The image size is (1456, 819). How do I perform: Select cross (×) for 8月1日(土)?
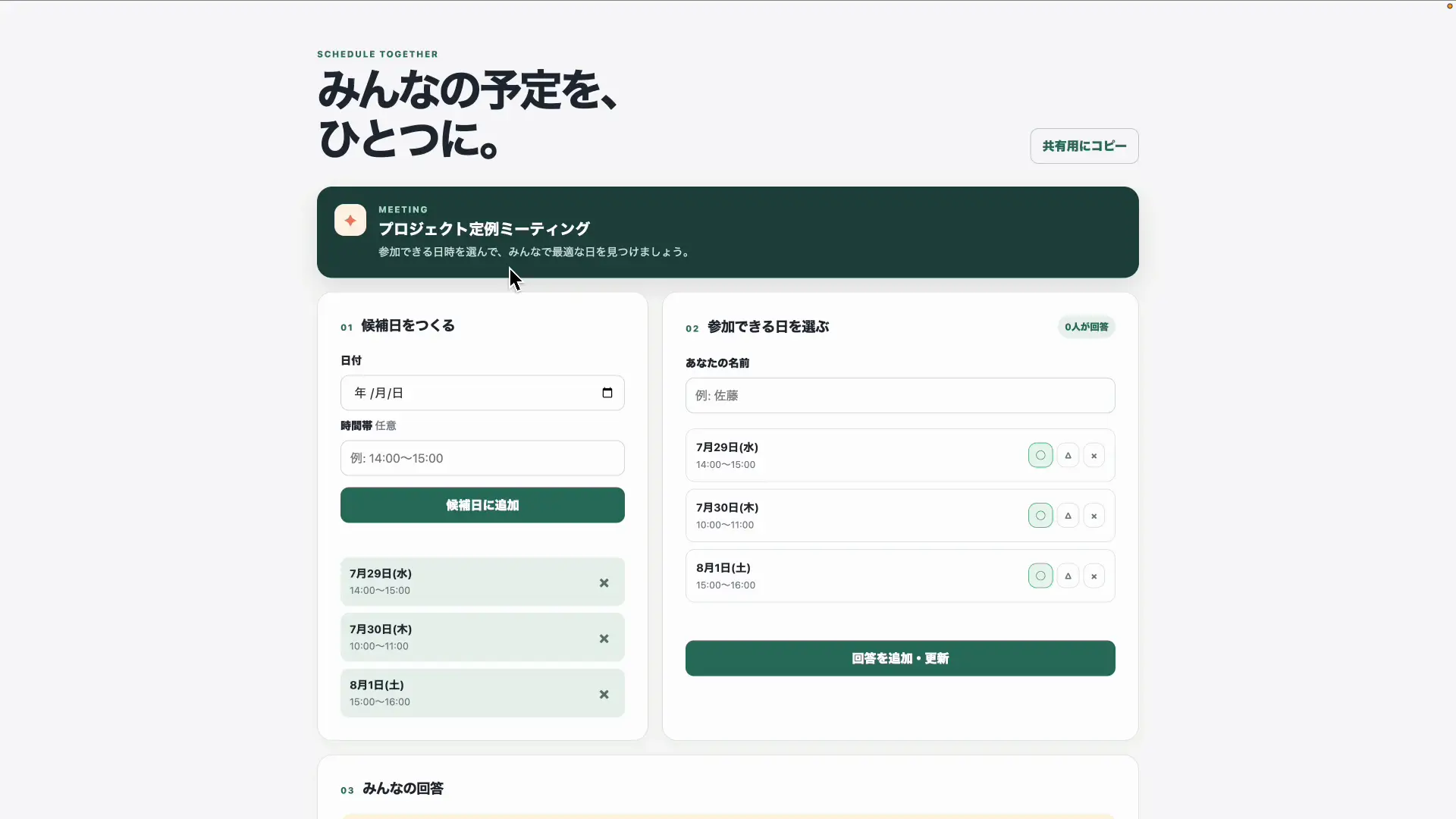tap(1094, 576)
